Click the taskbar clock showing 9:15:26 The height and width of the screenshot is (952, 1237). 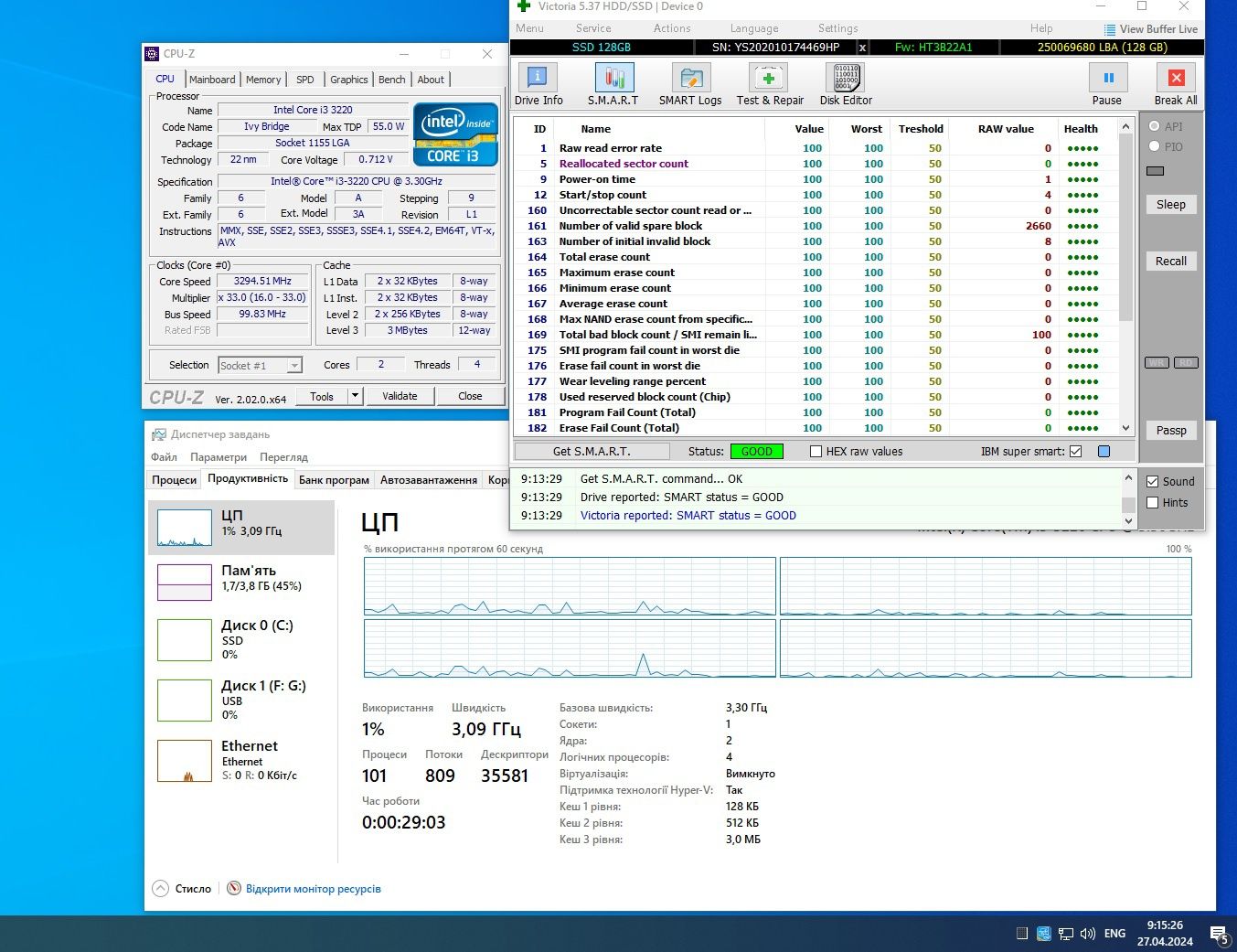(x=1165, y=925)
